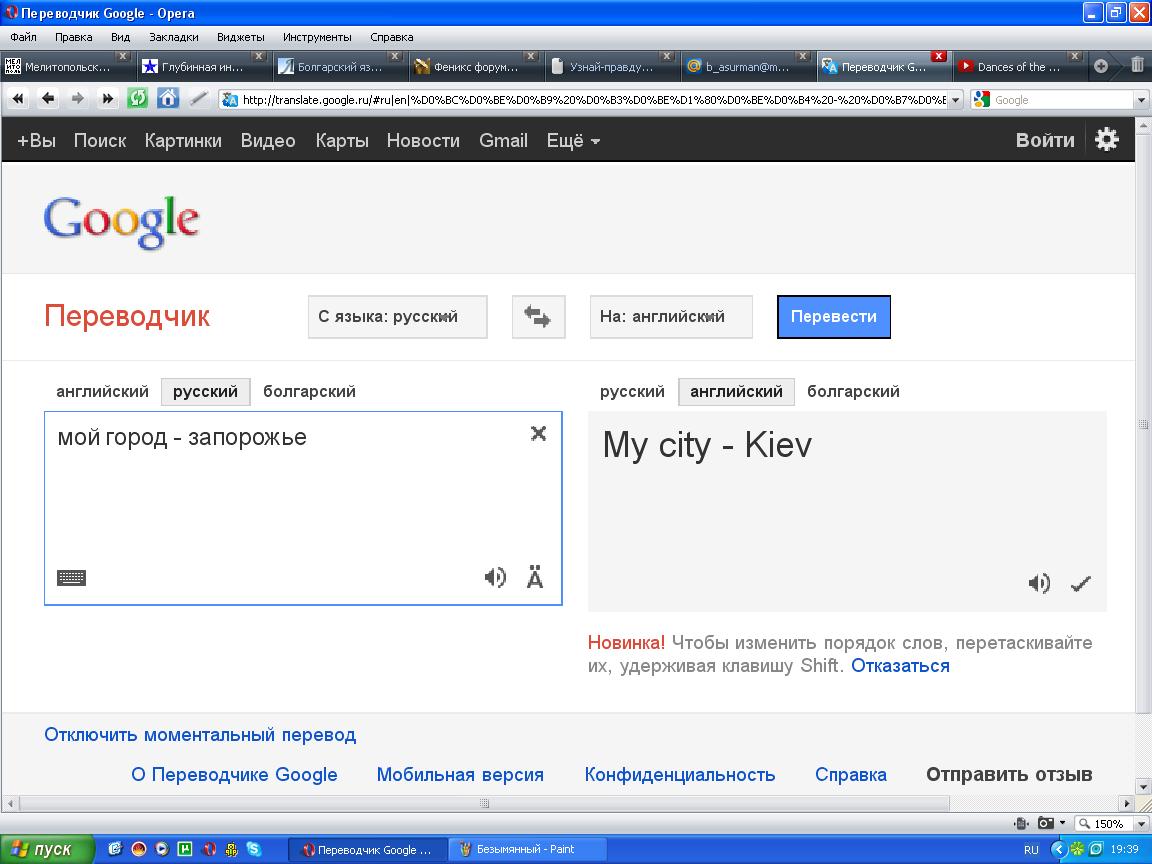The width and height of the screenshot is (1152, 864).
Task: Open the closed tabs trash icon
Action: coord(1137,65)
